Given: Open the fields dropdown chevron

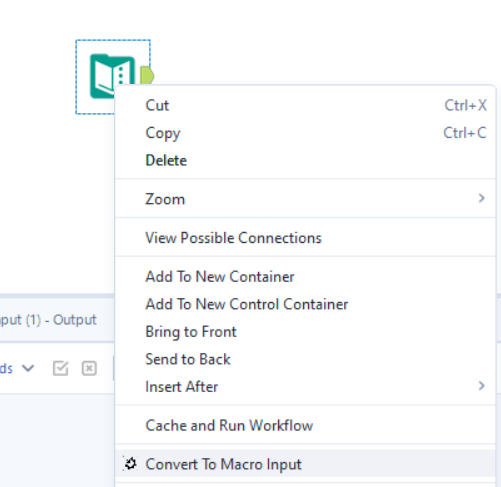Looking at the screenshot, I should click(28, 368).
